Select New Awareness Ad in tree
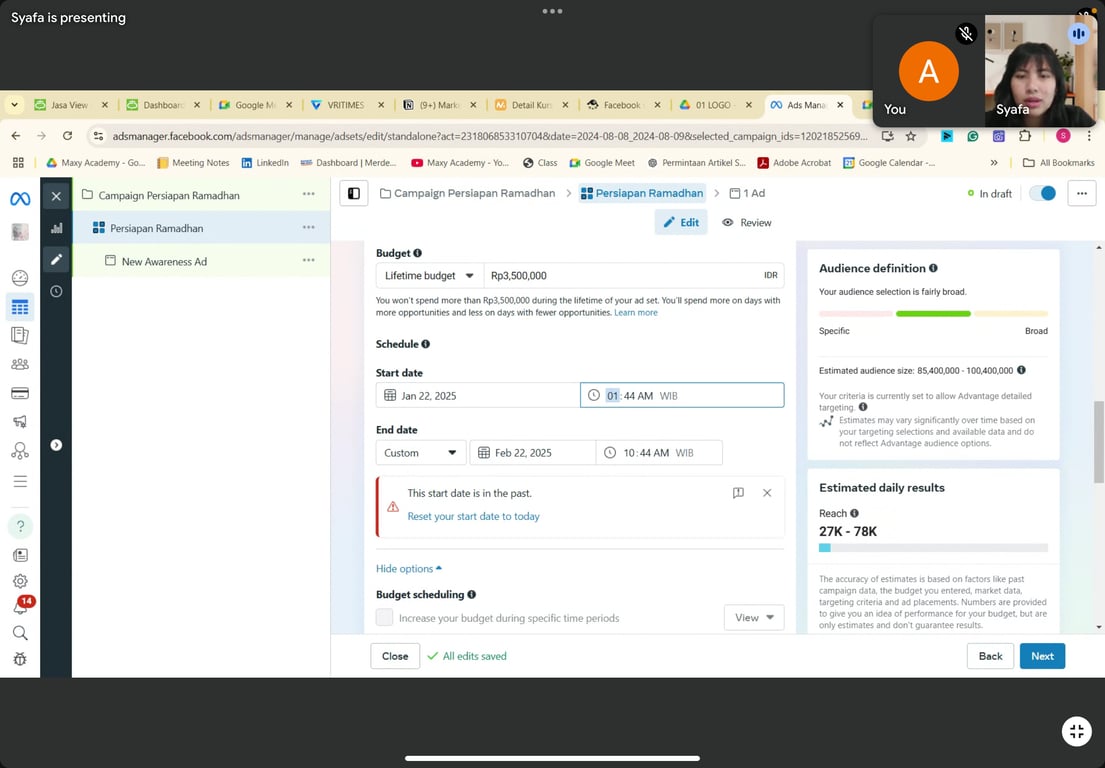The height and width of the screenshot is (768, 1105). [164, 261]
